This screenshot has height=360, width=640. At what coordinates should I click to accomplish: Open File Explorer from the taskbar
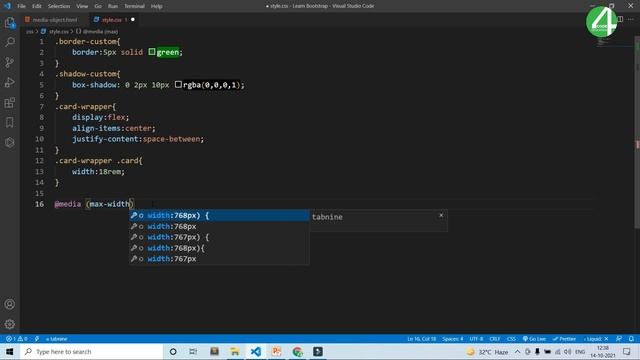234,351
